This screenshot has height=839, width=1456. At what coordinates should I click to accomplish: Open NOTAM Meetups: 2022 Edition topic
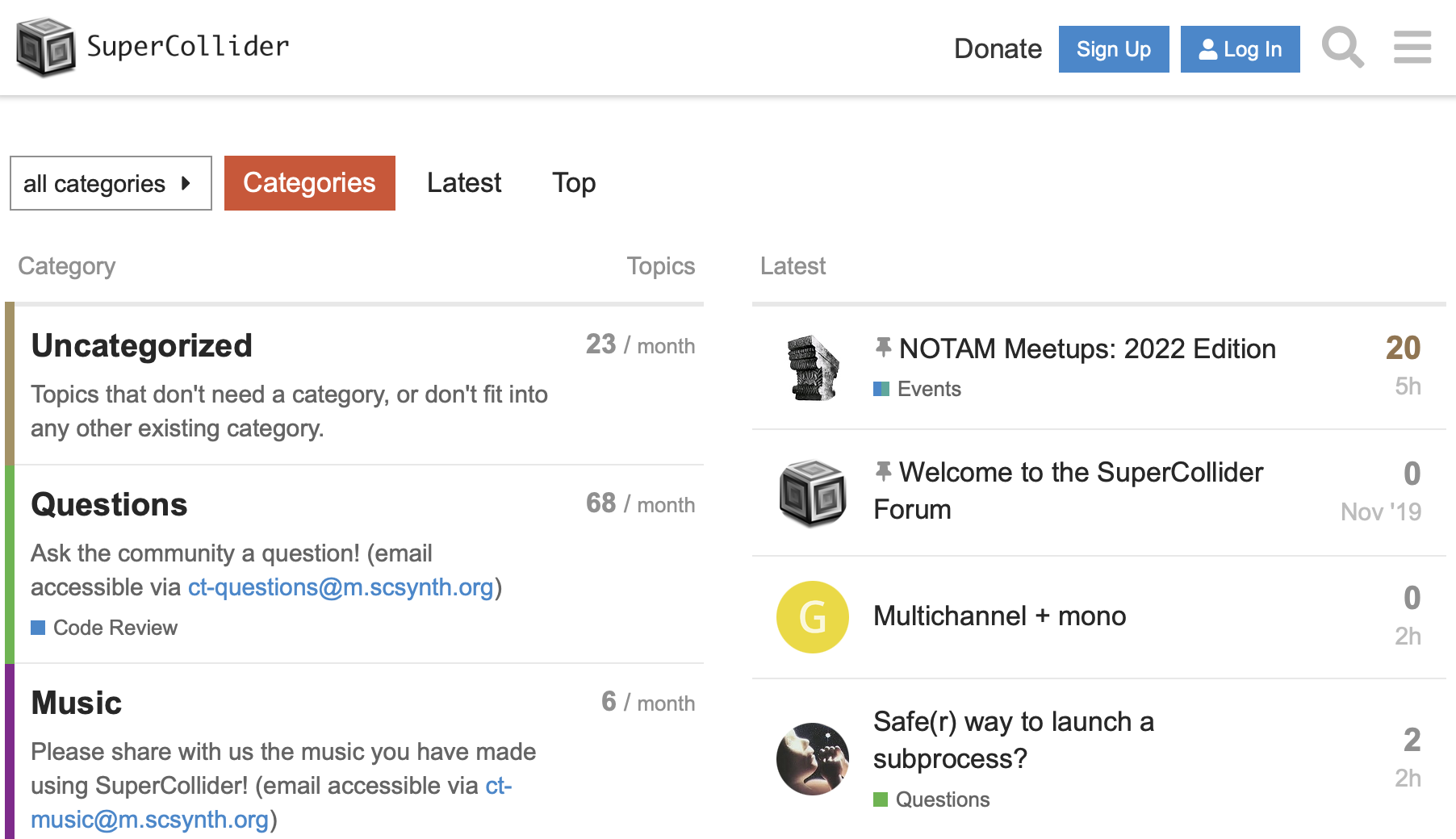(x=1087, y=349)
